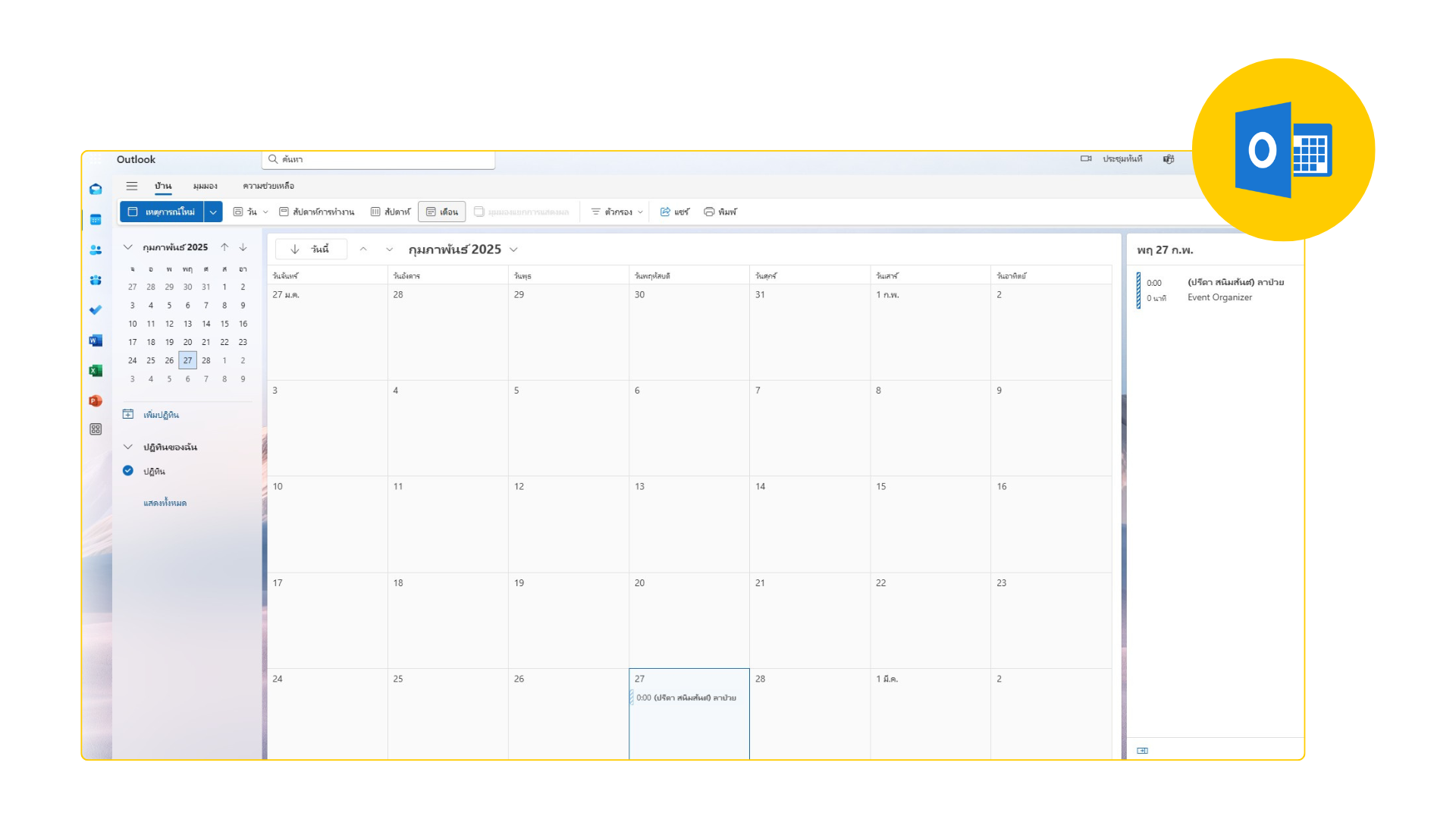This screenshot has height=819, width=1456.
Task: Click the ประชุมทันที (Meet now) button
Action: coord(1122,158)
